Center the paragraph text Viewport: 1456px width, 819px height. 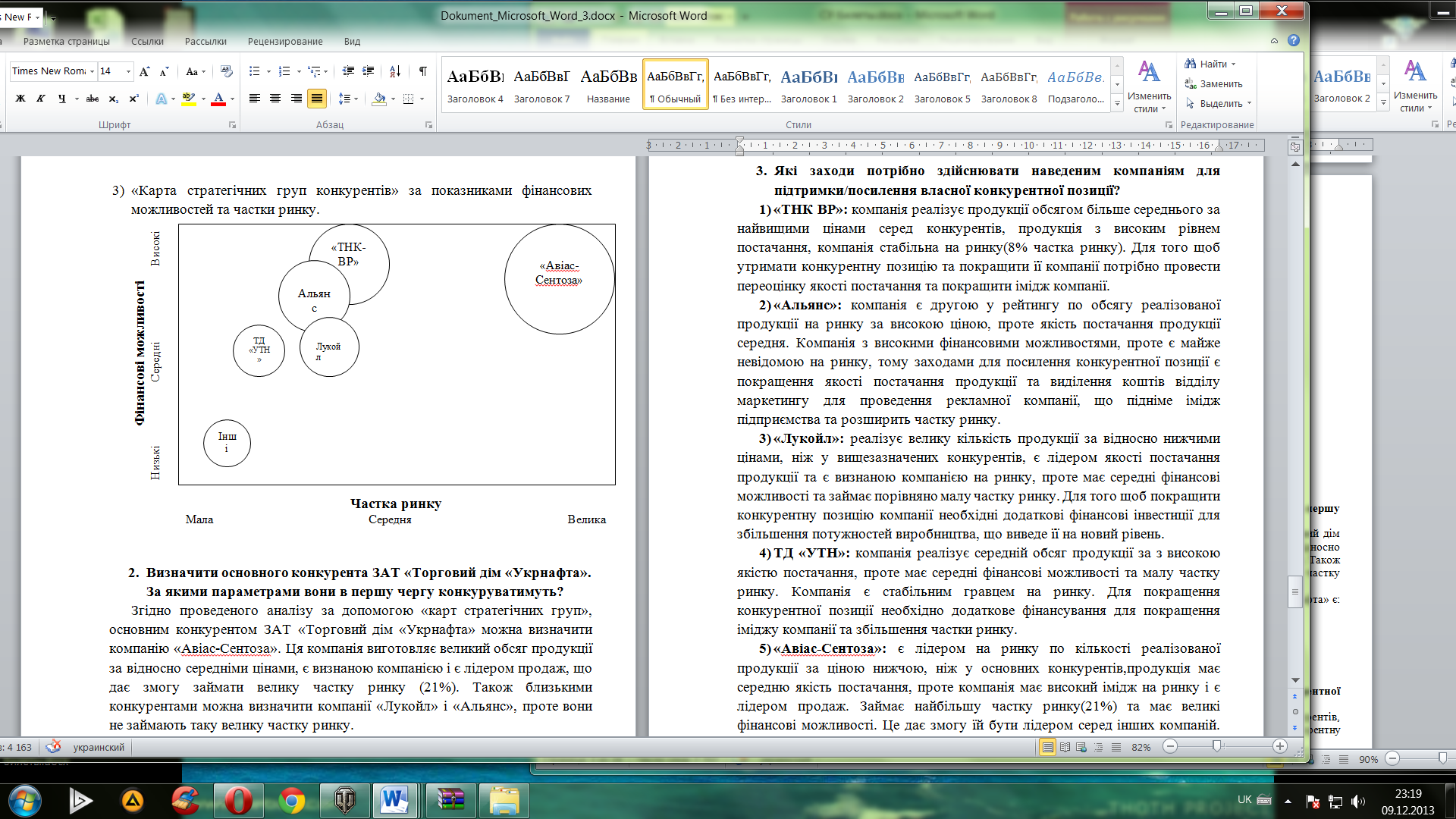click(275, 99)
